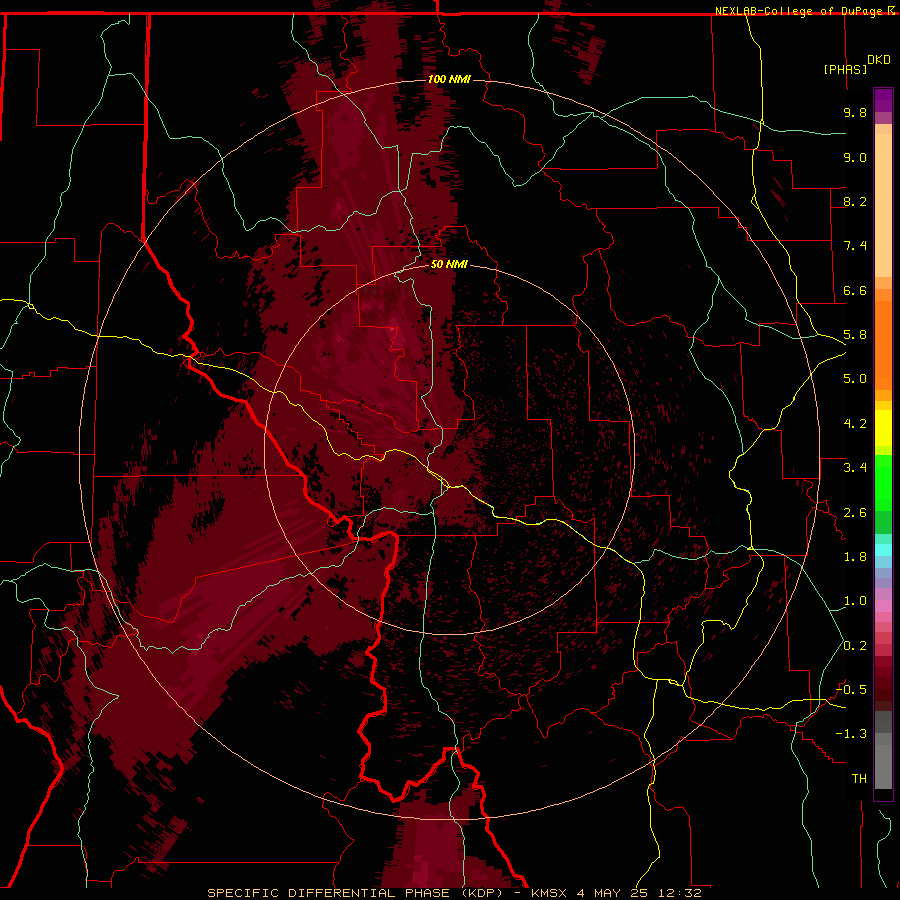900x900 pixels.
Task: Click the 2.6 legend value
Action: coord(855,513)
